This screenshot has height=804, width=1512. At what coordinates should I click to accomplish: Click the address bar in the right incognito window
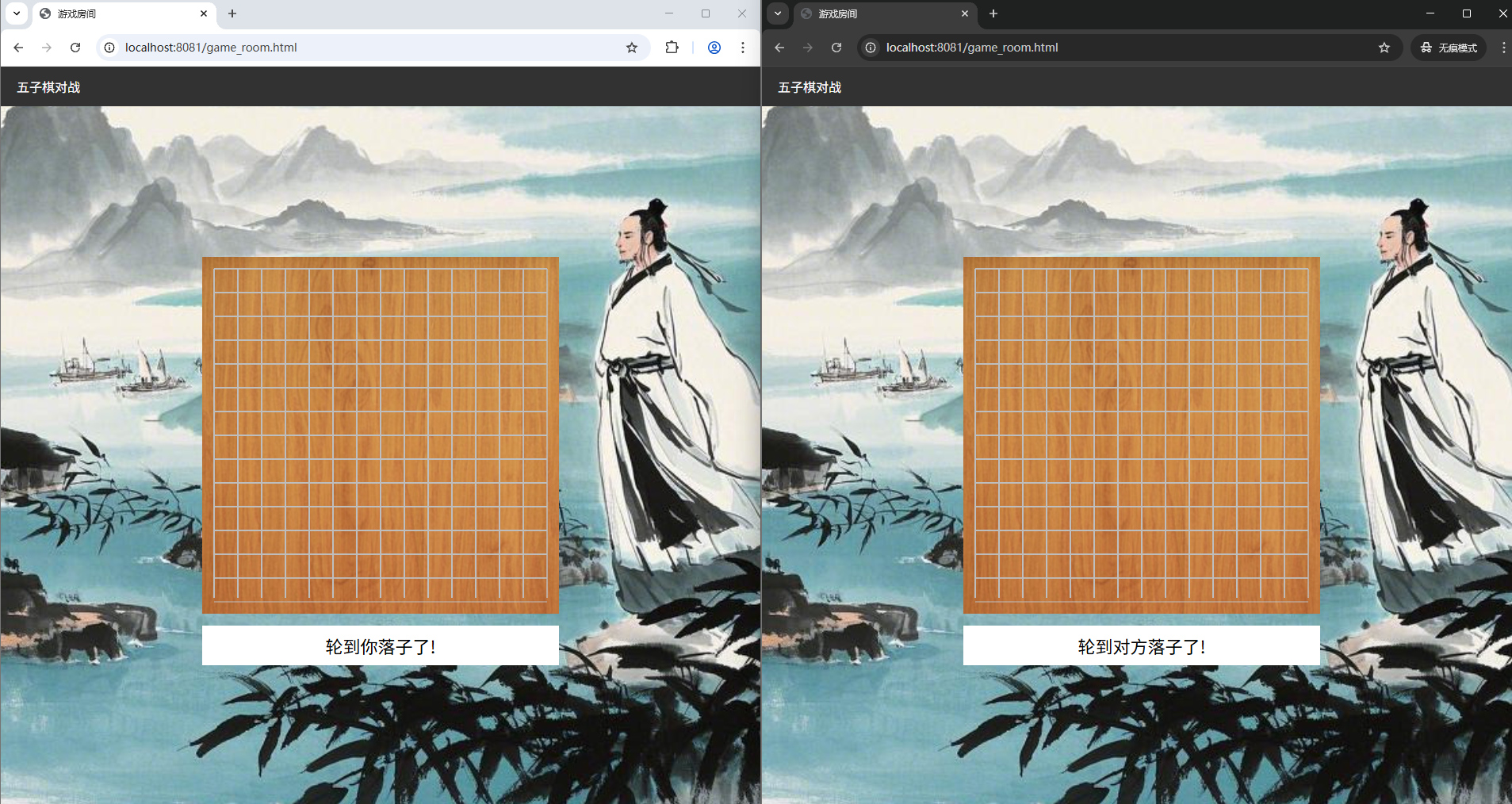(1130, 48)
